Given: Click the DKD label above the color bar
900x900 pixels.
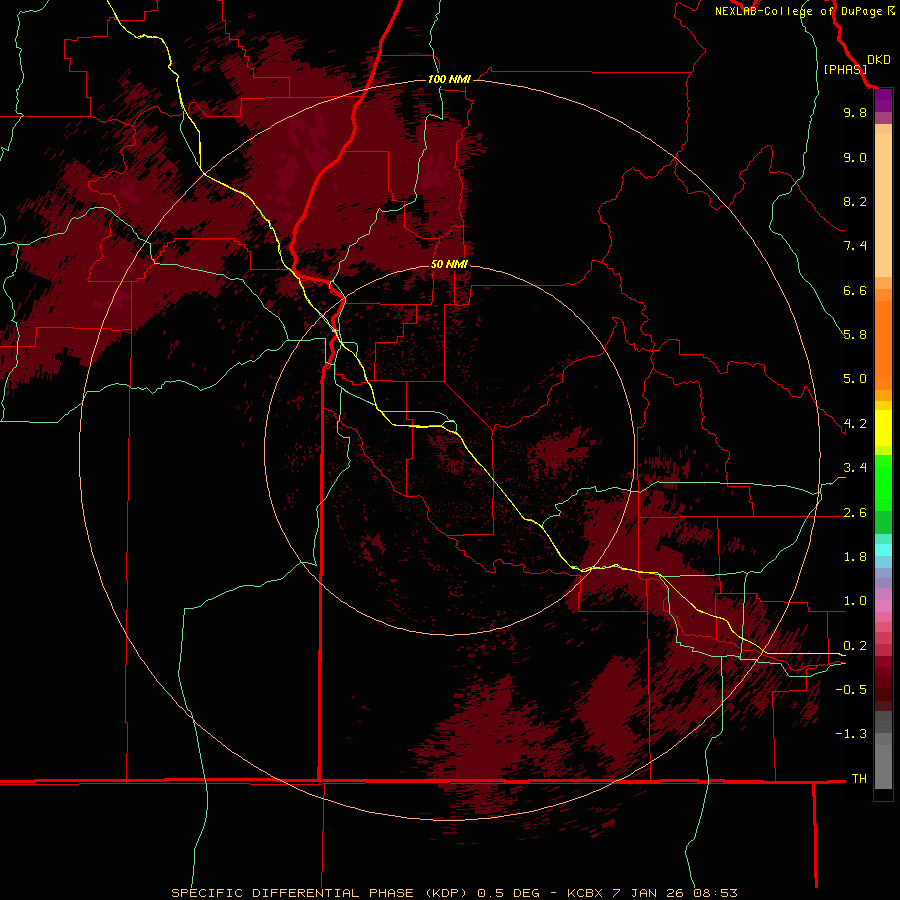Looking at the screenshot, I should tap(879, 60).
